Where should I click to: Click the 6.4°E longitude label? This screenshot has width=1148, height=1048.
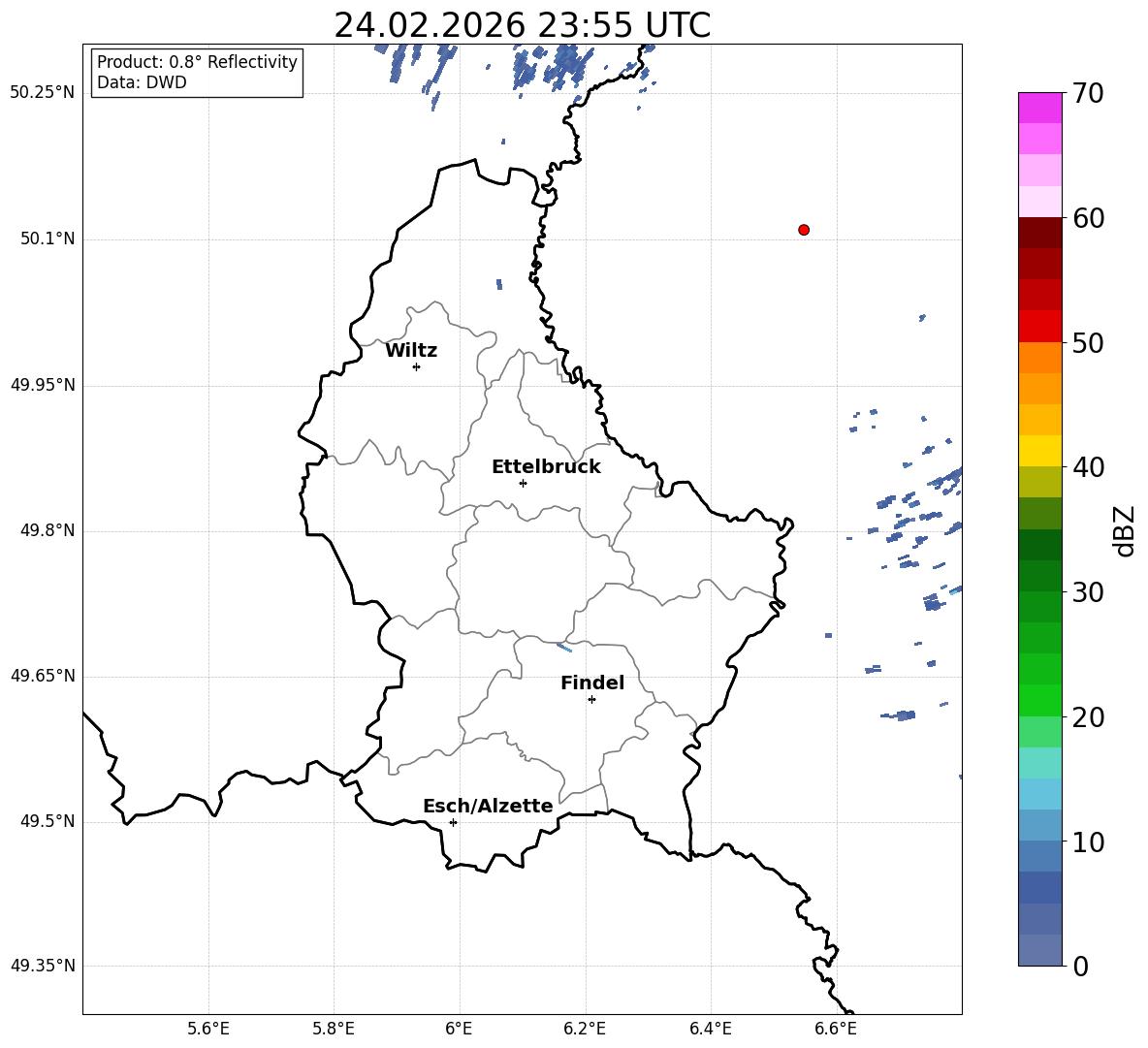710,1029
